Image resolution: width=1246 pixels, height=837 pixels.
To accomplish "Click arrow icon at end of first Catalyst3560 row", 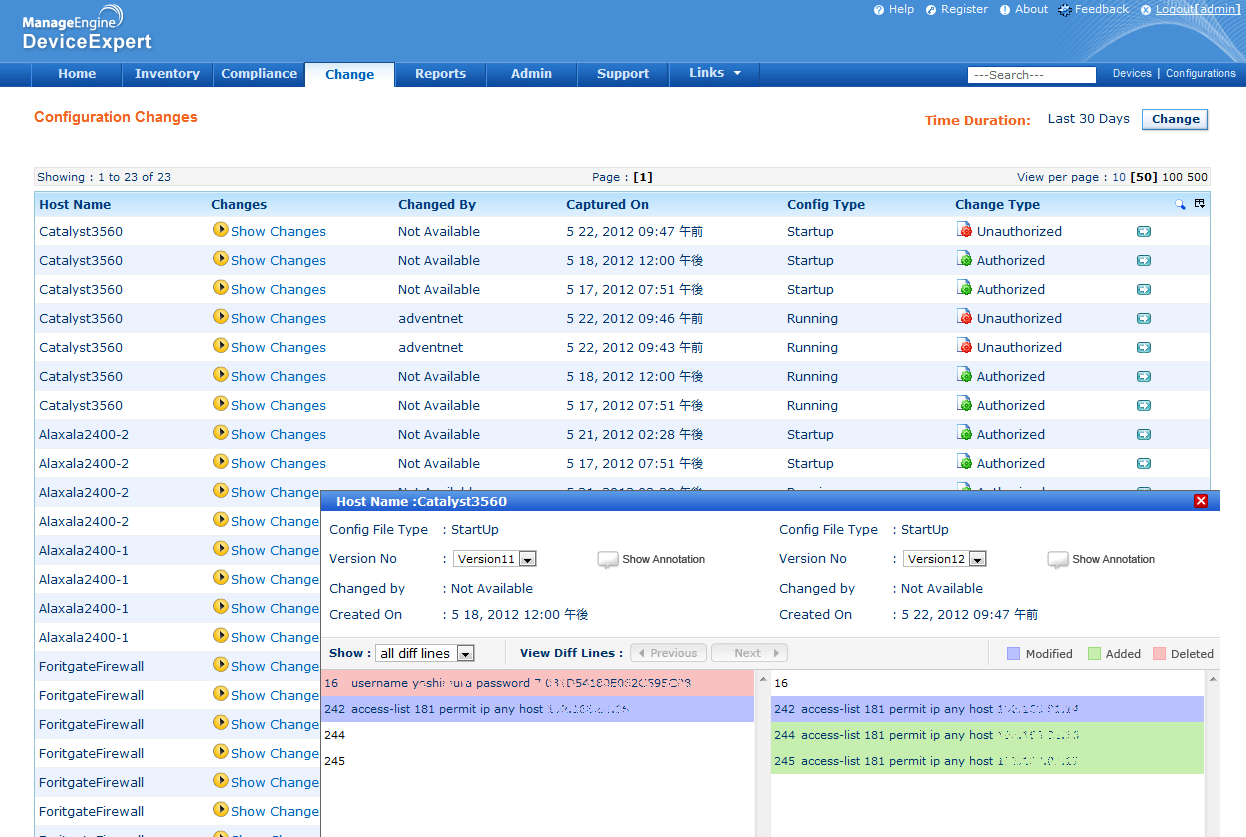I will tap(1144, 232).
